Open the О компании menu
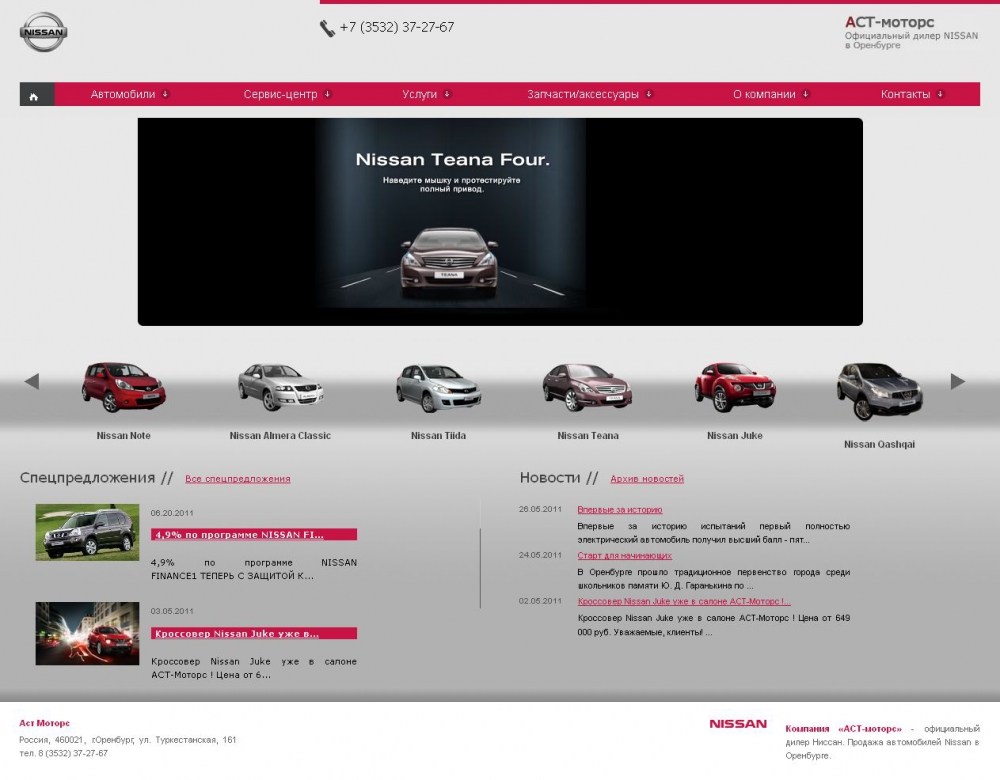Screen dimensions: 1000x780 (764, 94)
